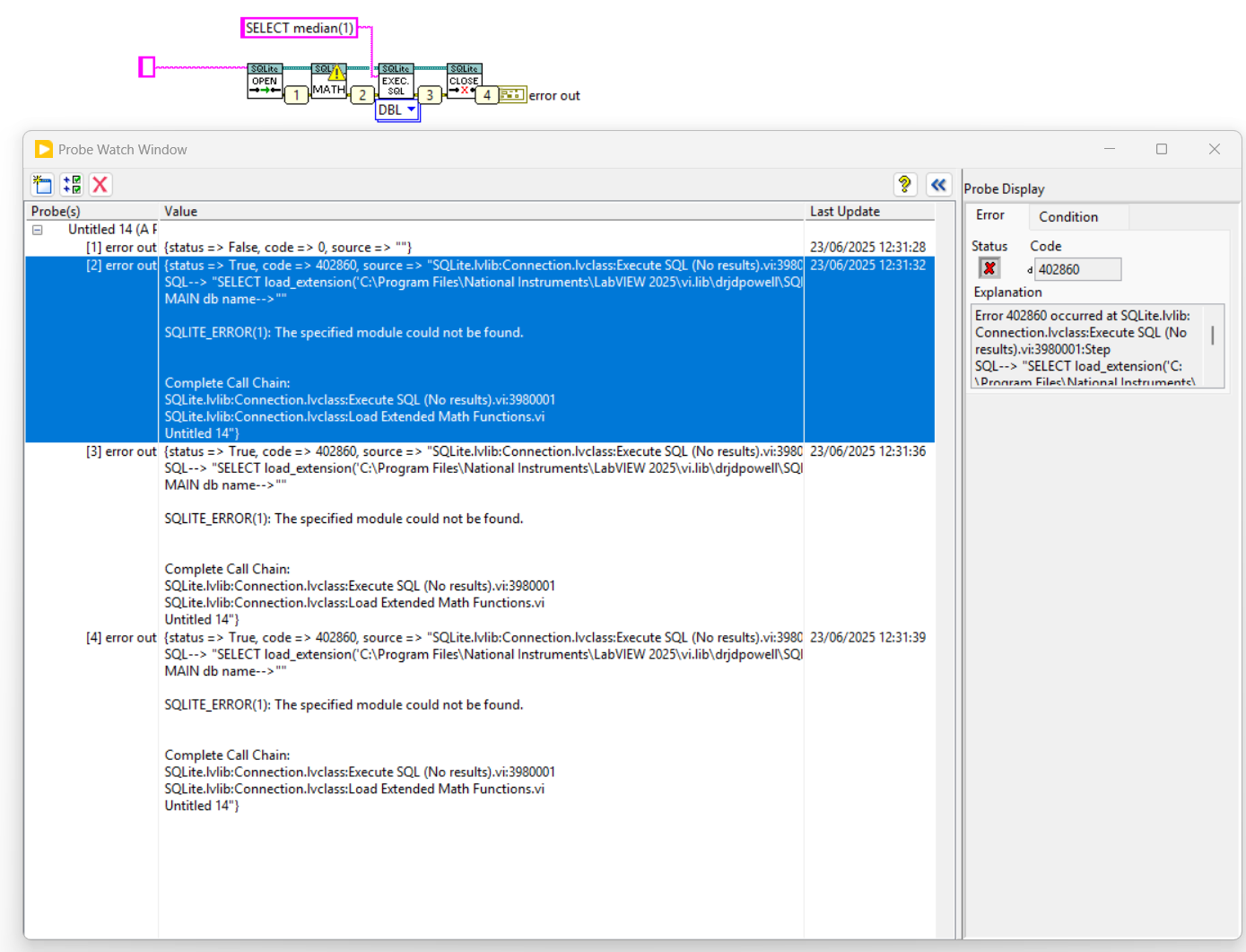Click the Code field showing 402860
This screenshot has height=952, width=1246.
tap(1077, 269)
